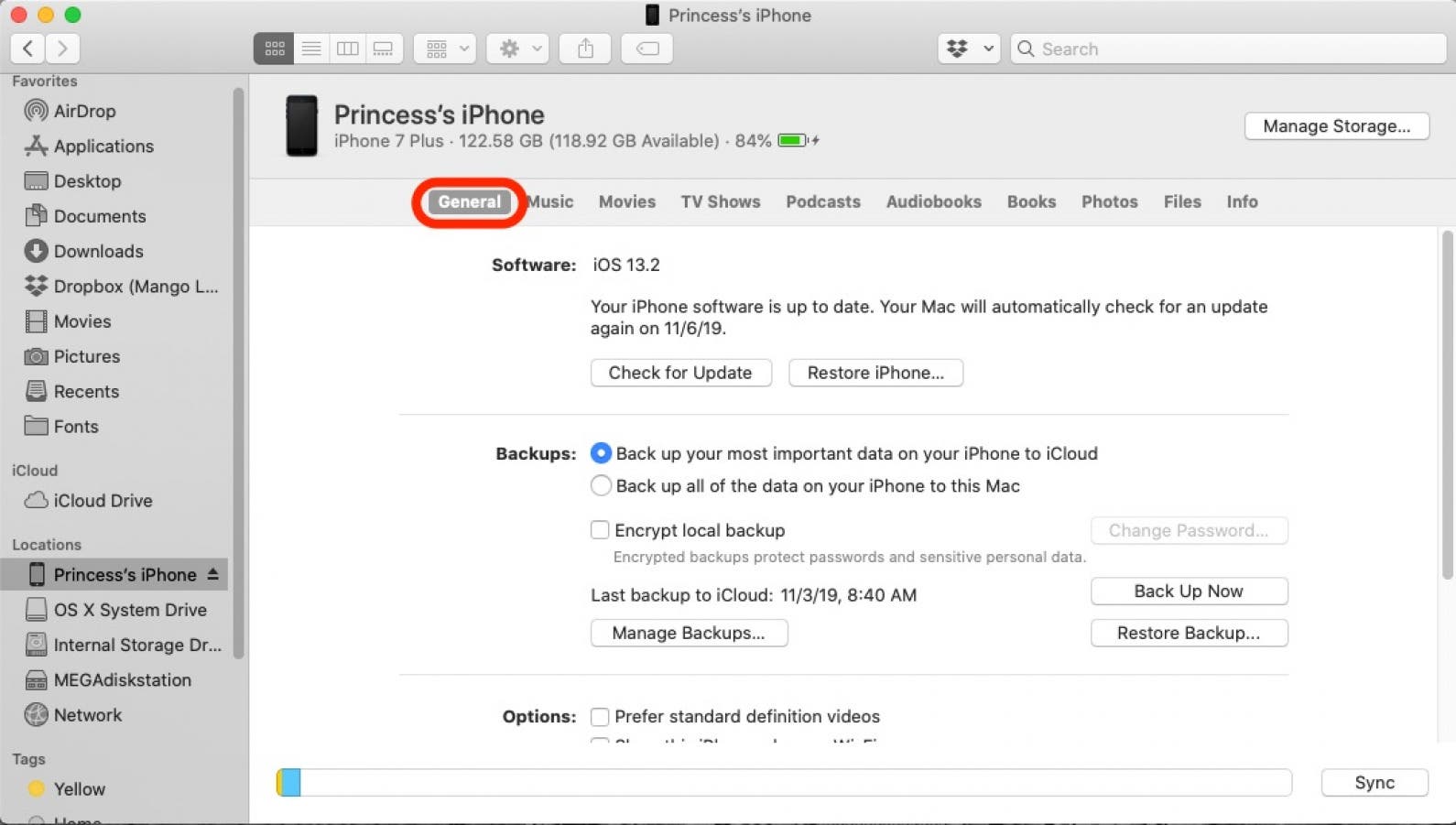Open the gear Action menu
Screen dimensions: 1456x825
pos(518,49)
